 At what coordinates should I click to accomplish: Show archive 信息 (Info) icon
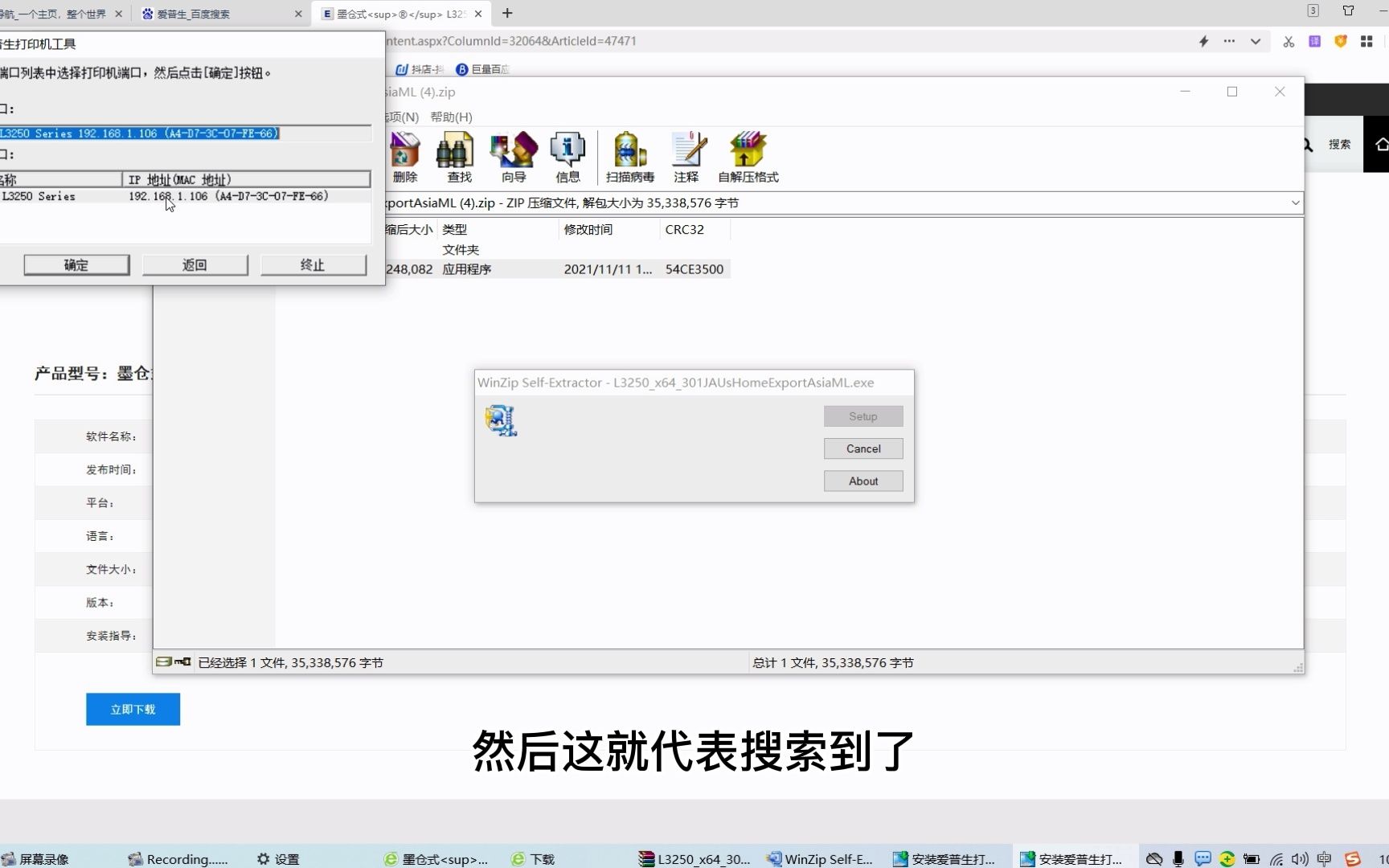pos(567,157)
